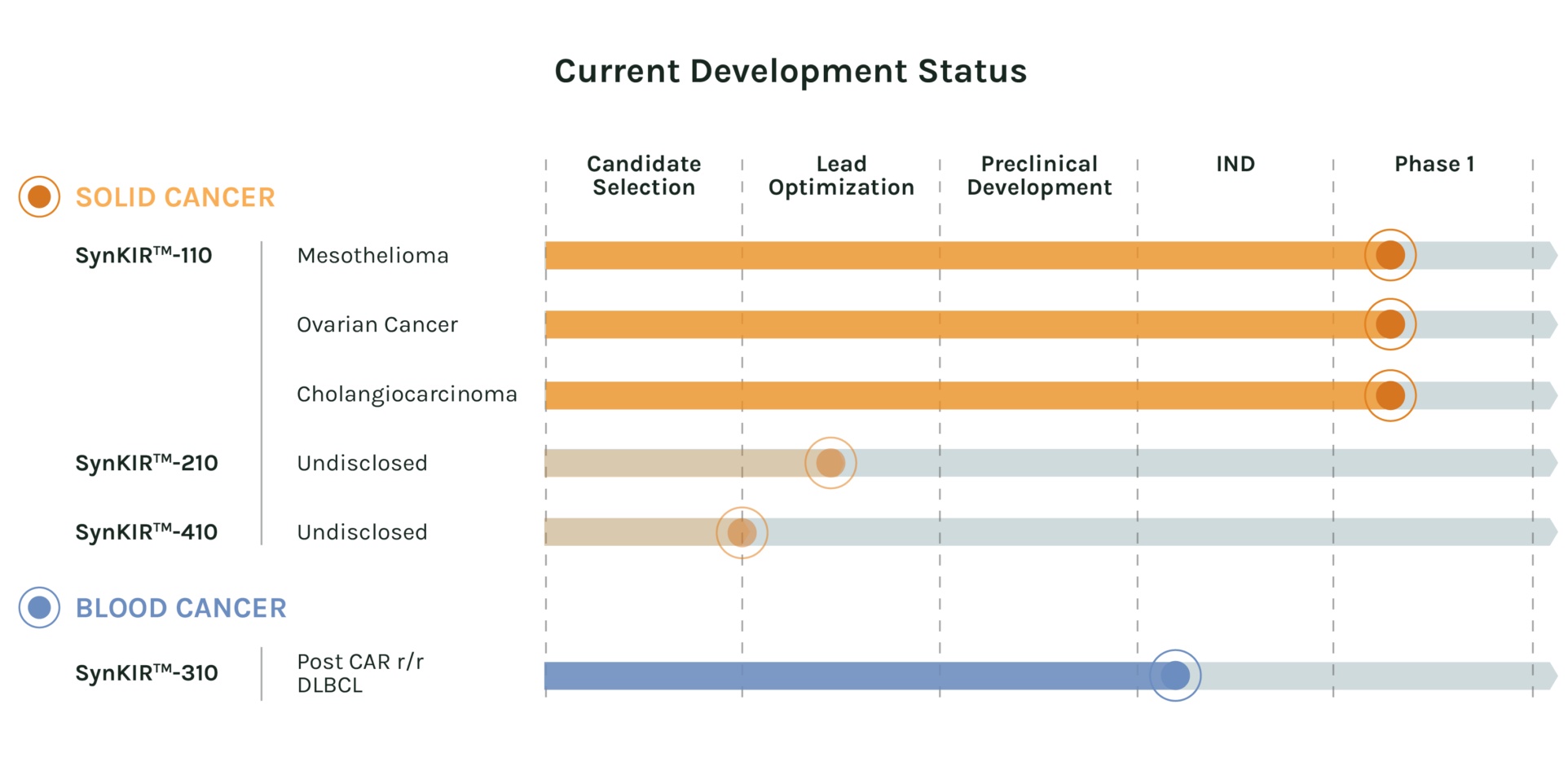Click the Ovarian Cancer progress marker dot
The height and width of the screenshot is (784, 1568).
click(x=1390, y=324)
